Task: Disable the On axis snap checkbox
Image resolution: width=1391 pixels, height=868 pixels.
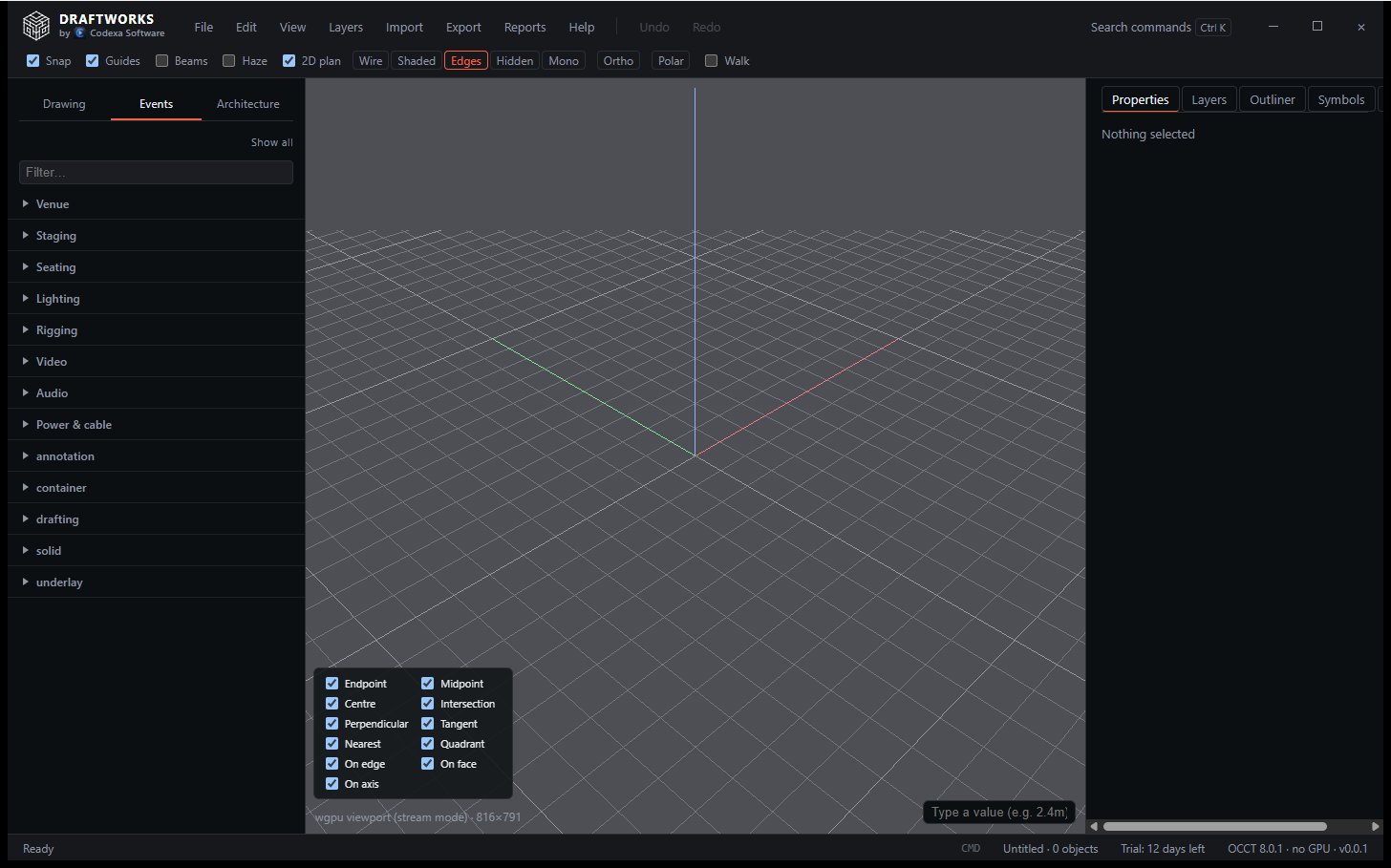Action: [332, 783]
